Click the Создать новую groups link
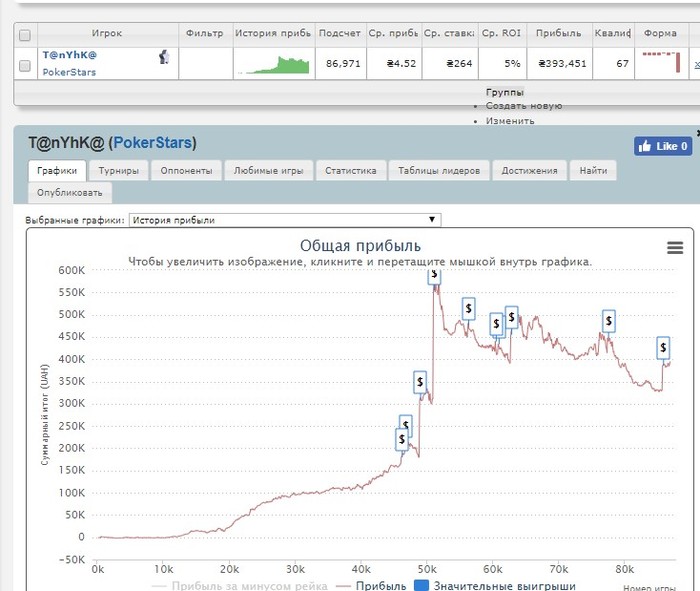This screenshot has width=700, height=591. click(524, 106)
